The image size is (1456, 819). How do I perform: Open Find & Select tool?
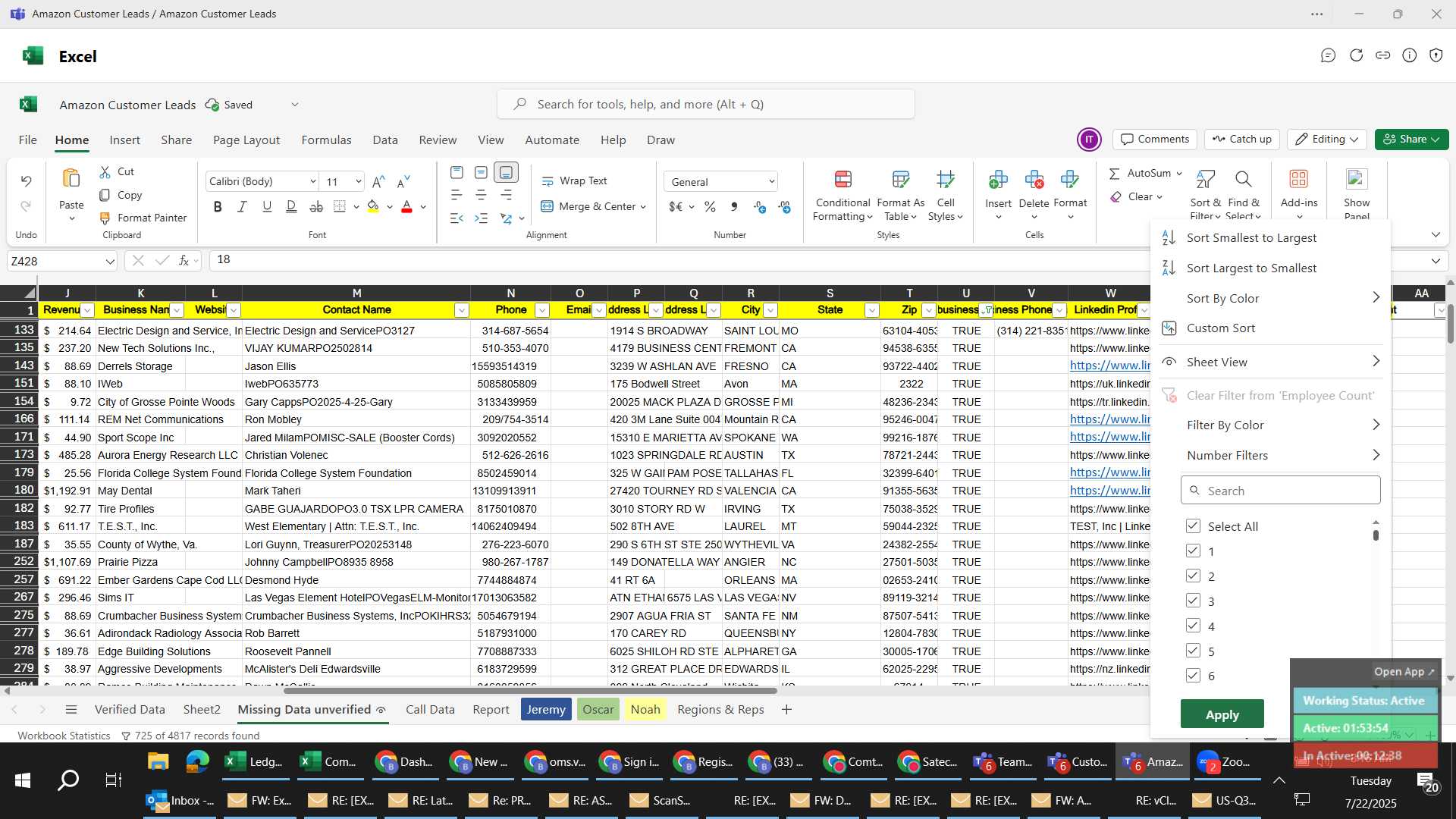click(1244, 194)
